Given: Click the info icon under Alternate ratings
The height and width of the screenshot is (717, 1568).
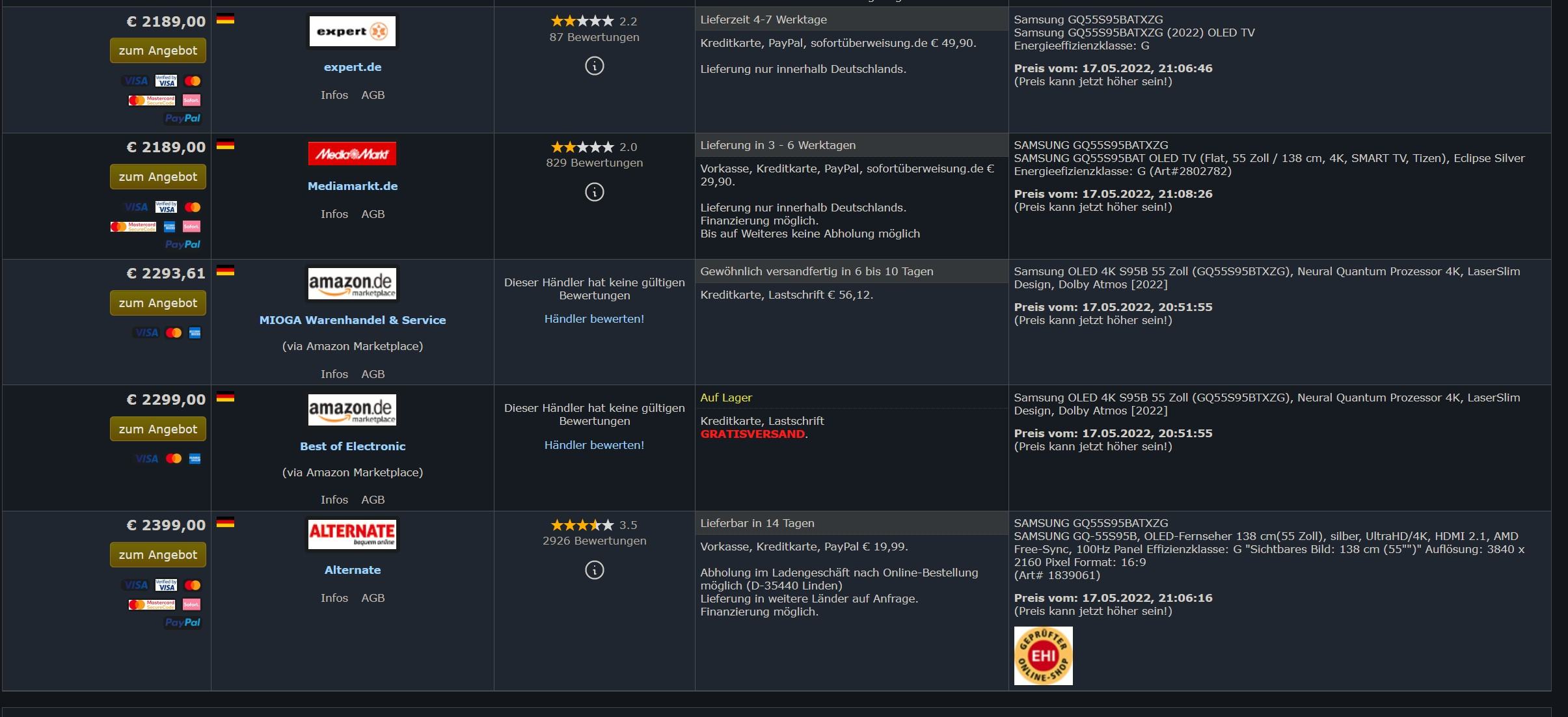Looking at the screenshot, I should coord(595,570).
